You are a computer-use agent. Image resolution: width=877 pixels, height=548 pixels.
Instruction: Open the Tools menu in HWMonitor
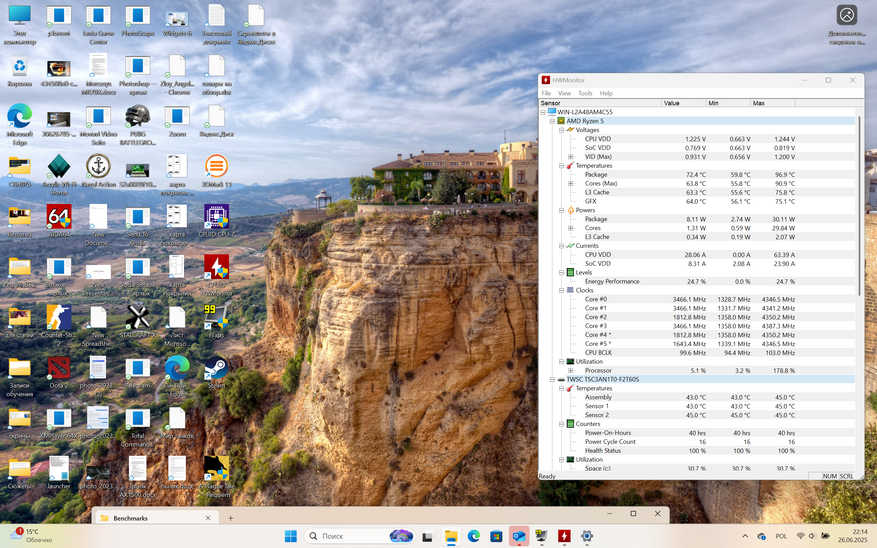(585, 93)
